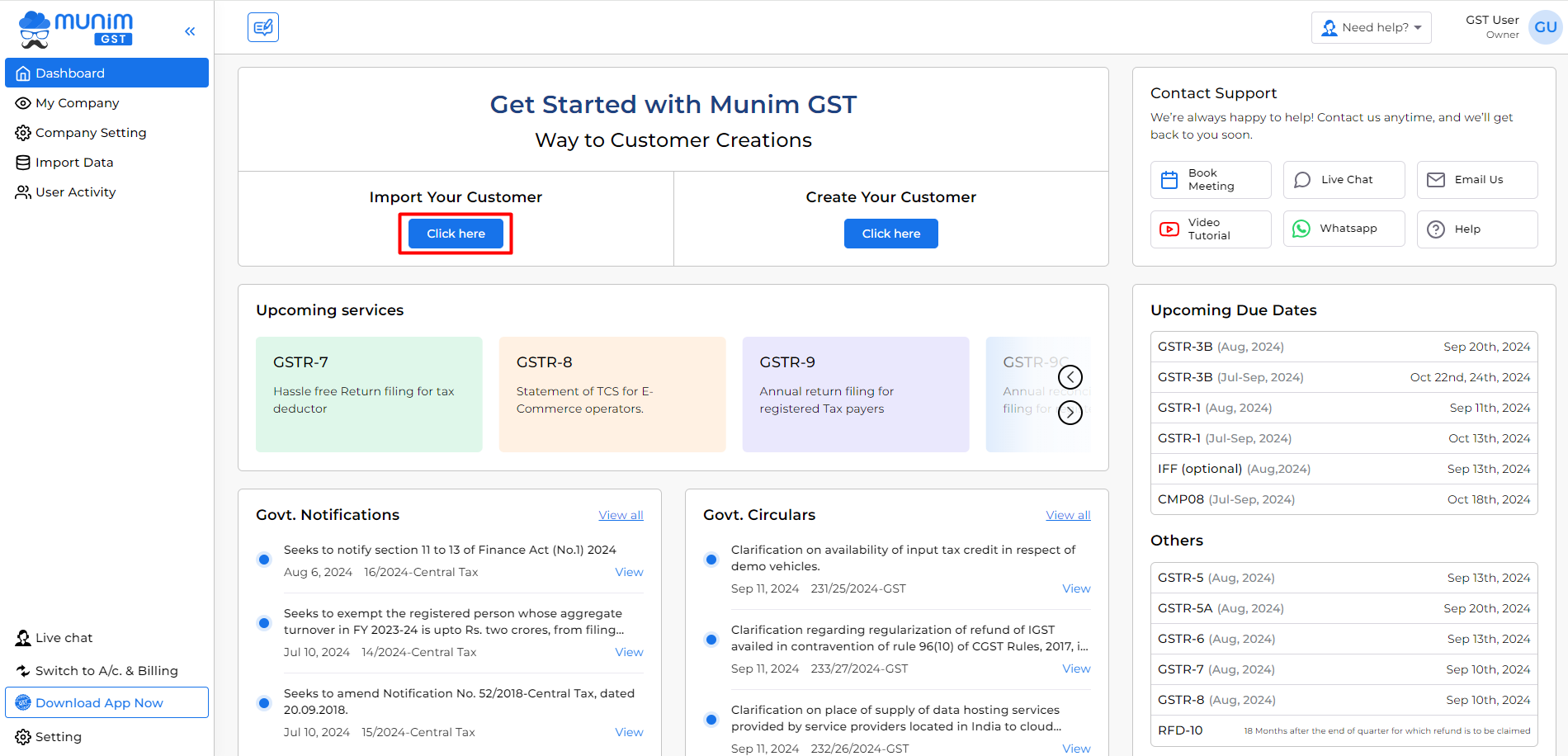Image resolution: width=1568 pixels, height=756 pixels.
Task: Click the Email Us support button
Action: pos(1476,180)
